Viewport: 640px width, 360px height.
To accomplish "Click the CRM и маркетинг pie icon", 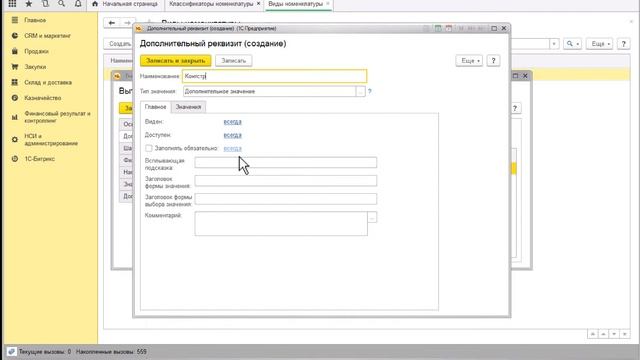I will pos(15,36).
